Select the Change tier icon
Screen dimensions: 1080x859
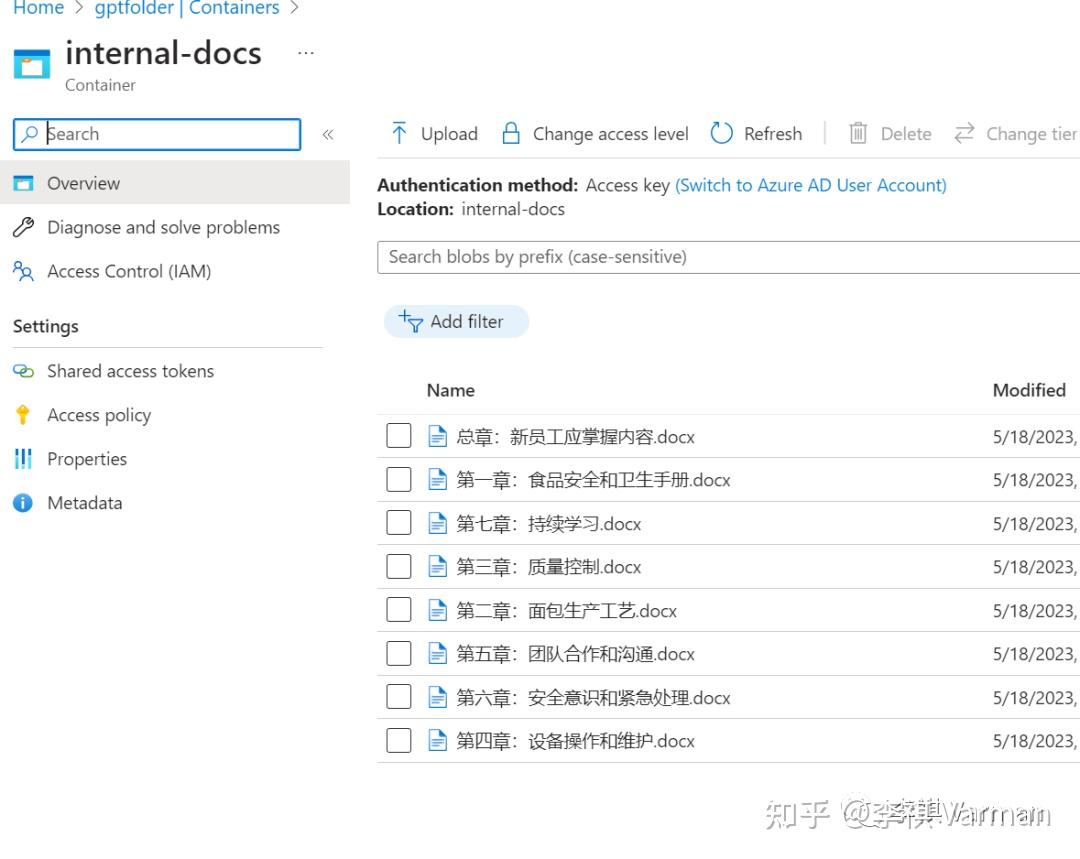coord(964,133)
